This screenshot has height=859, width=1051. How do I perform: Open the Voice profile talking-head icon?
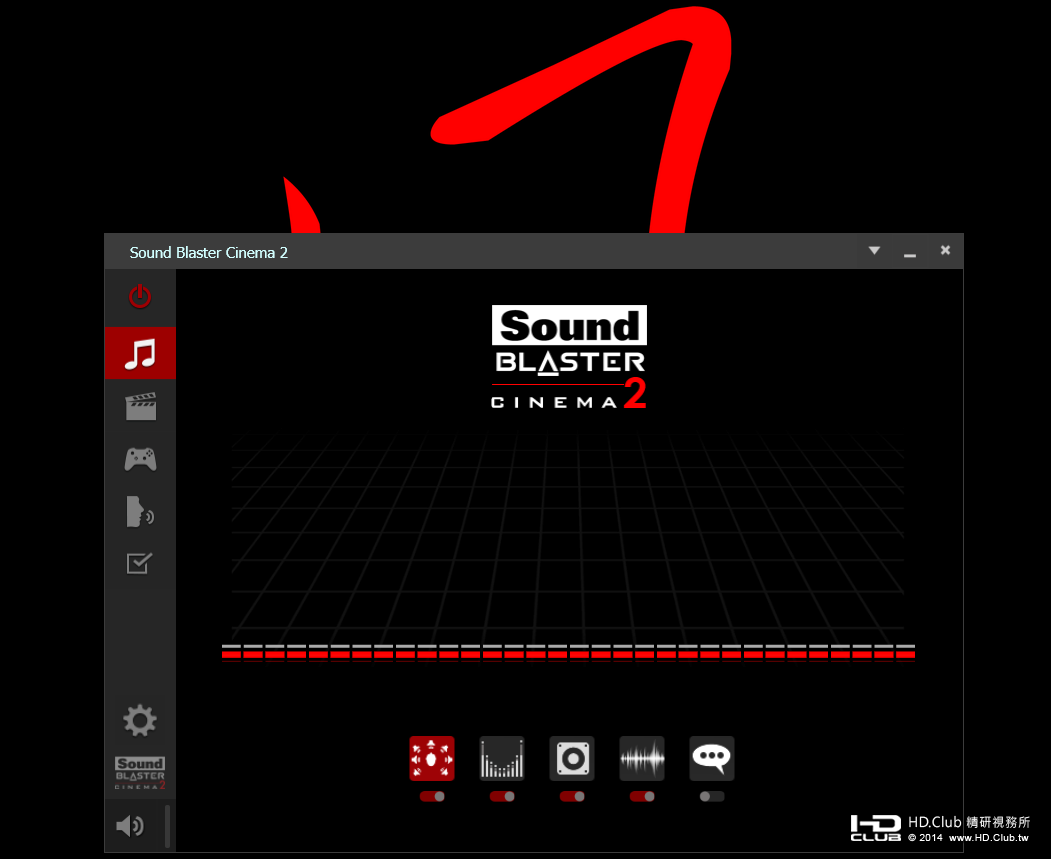coord(140,512)
